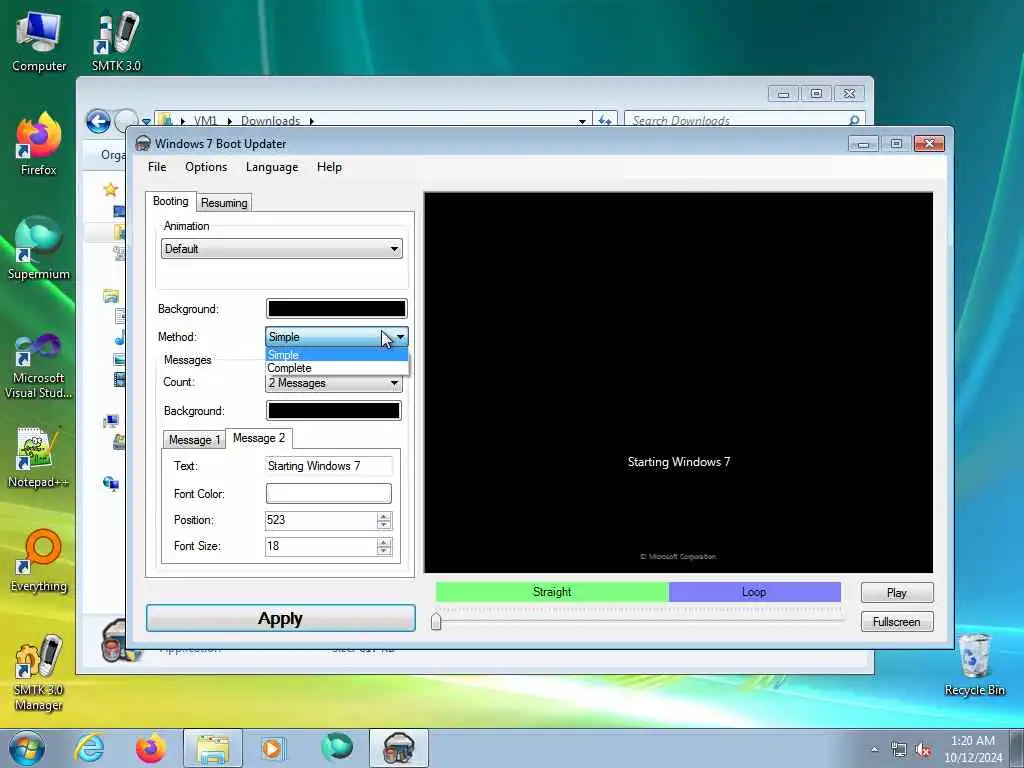Open Windows Media Player from the taskbar

272,748
